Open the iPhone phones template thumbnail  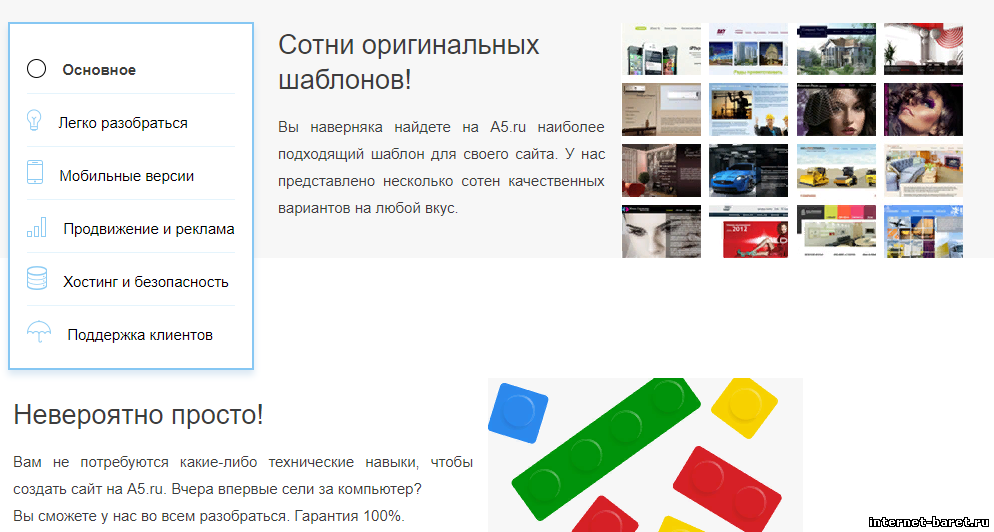point(661,49)
